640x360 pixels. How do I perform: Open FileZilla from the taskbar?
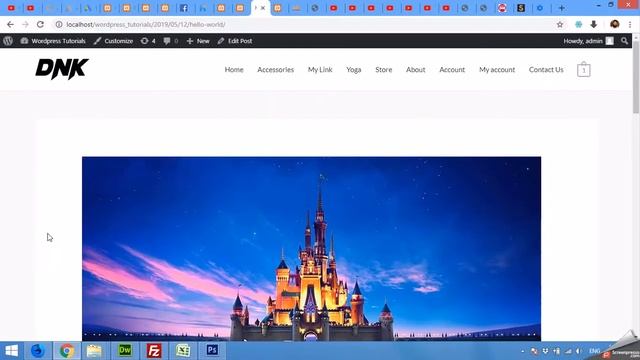pos(154,351)
